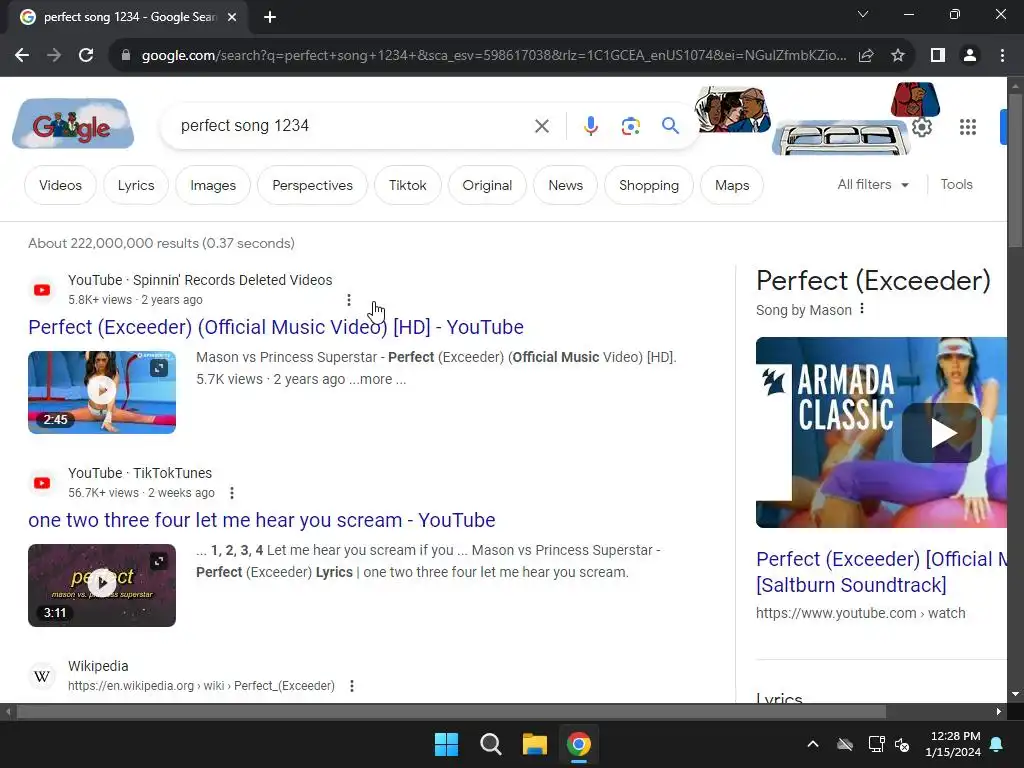Open Google quick settings gear
The image size is (1024, 768).
pyautogui.click(x=921, y=127)
